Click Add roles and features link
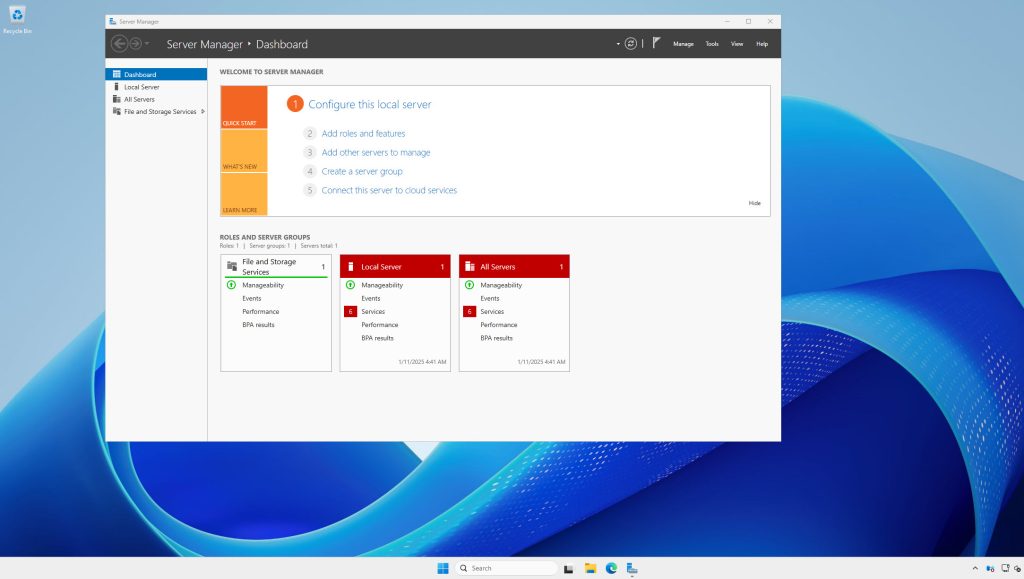The width and height of the screenshot is (1024, 579). pyautogui.click(x=363, y=133)
